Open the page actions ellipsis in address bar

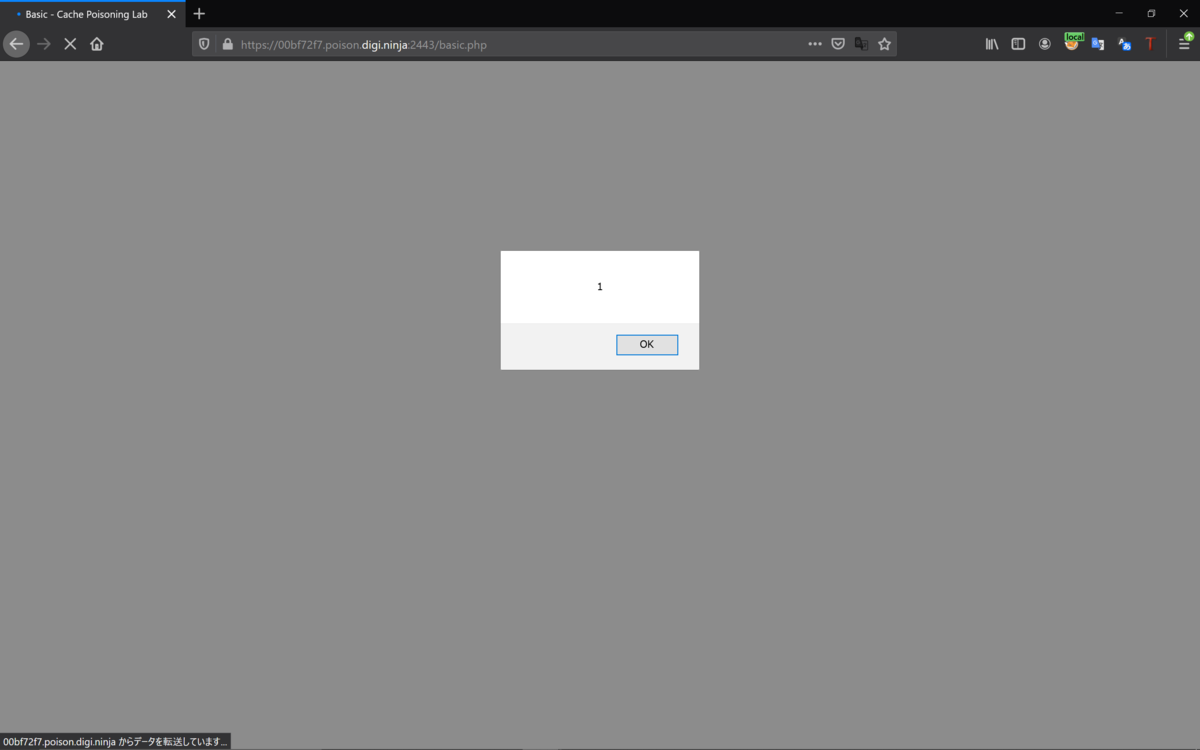click(x=816, y=43)
